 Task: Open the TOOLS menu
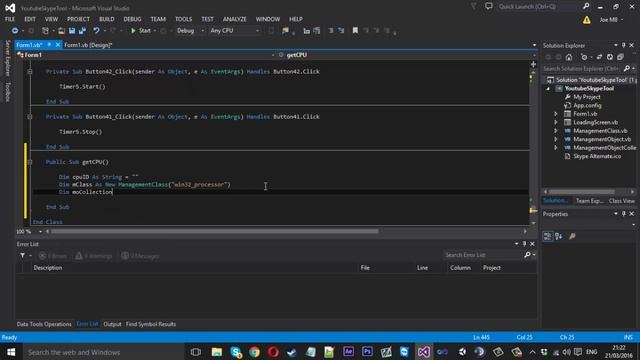pyautogui.click(x=183, y=19)
